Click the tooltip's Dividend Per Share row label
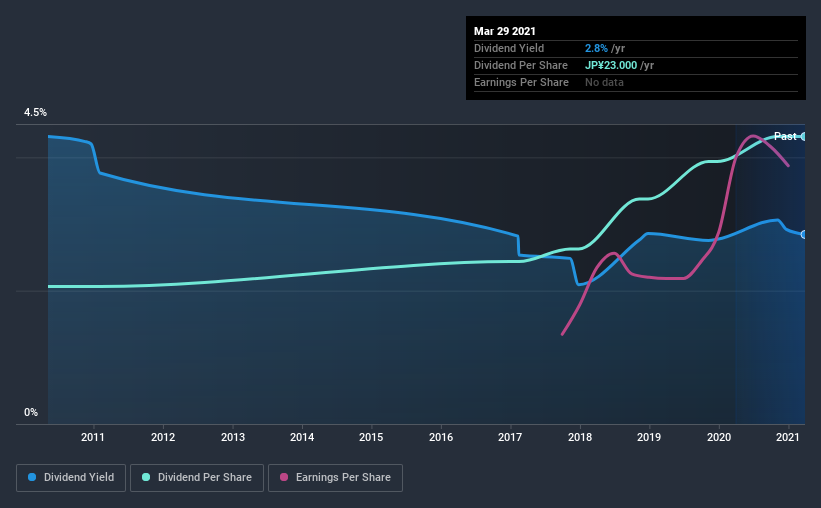Screen dimensions: 821x508 [x=520, y=65]
